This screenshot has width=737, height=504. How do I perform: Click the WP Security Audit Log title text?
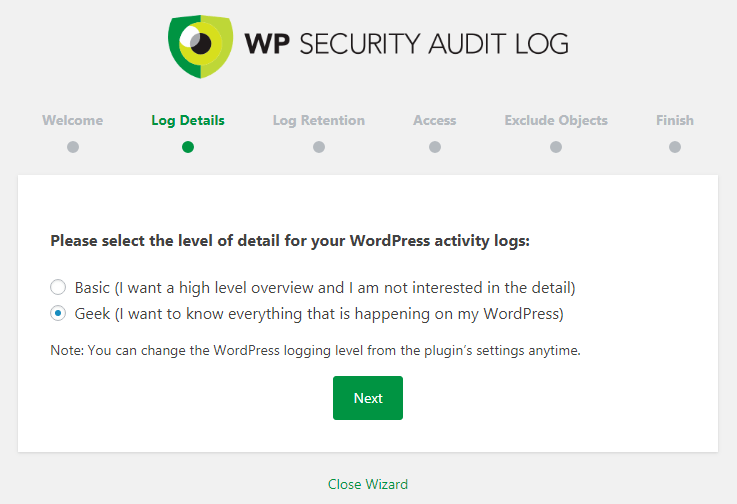coord(407,45)
